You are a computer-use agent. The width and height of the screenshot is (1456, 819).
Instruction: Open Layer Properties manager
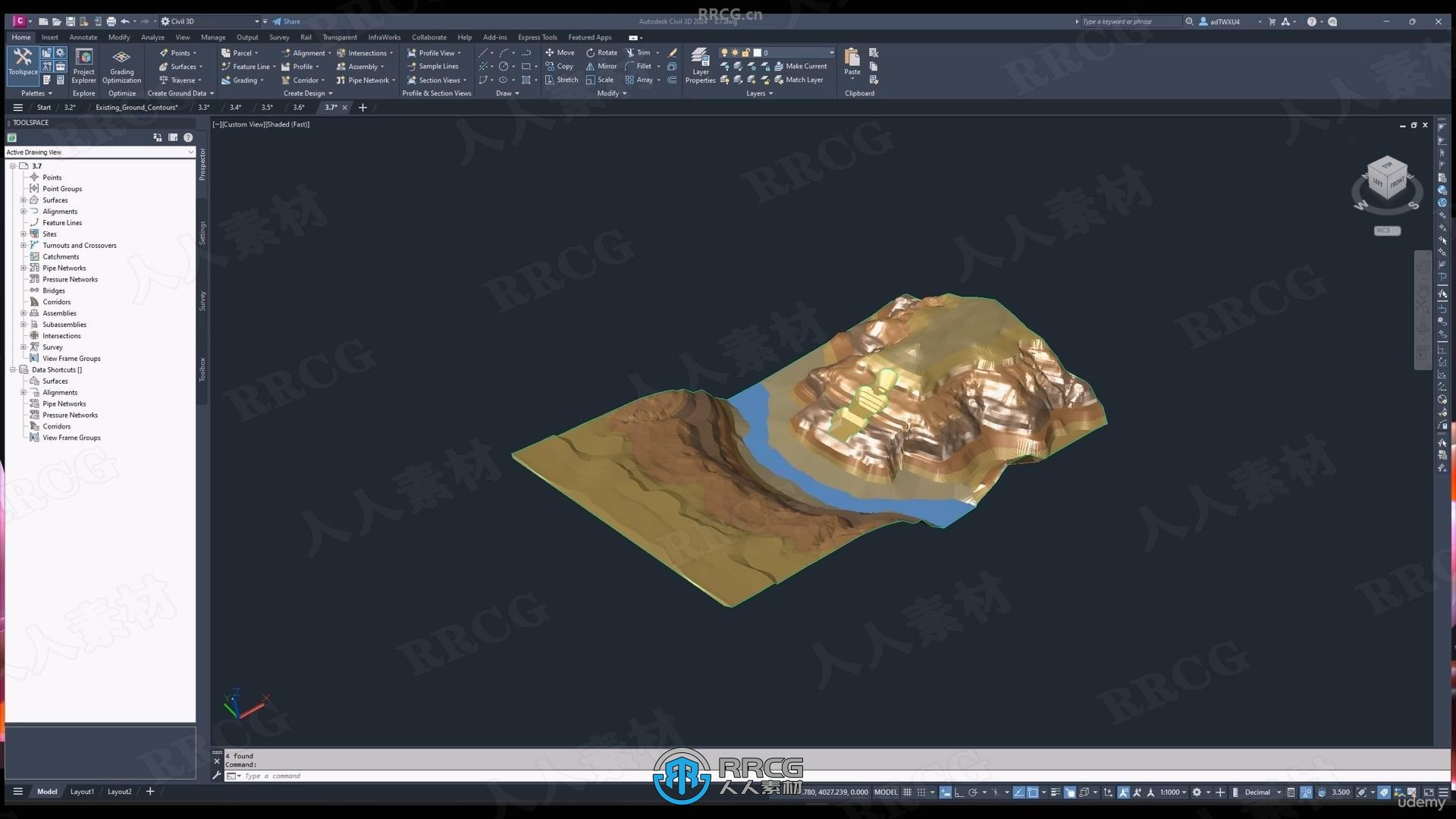[700, 65]
